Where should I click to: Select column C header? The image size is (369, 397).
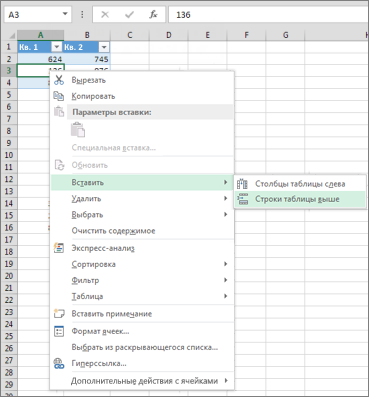(130, 35)
